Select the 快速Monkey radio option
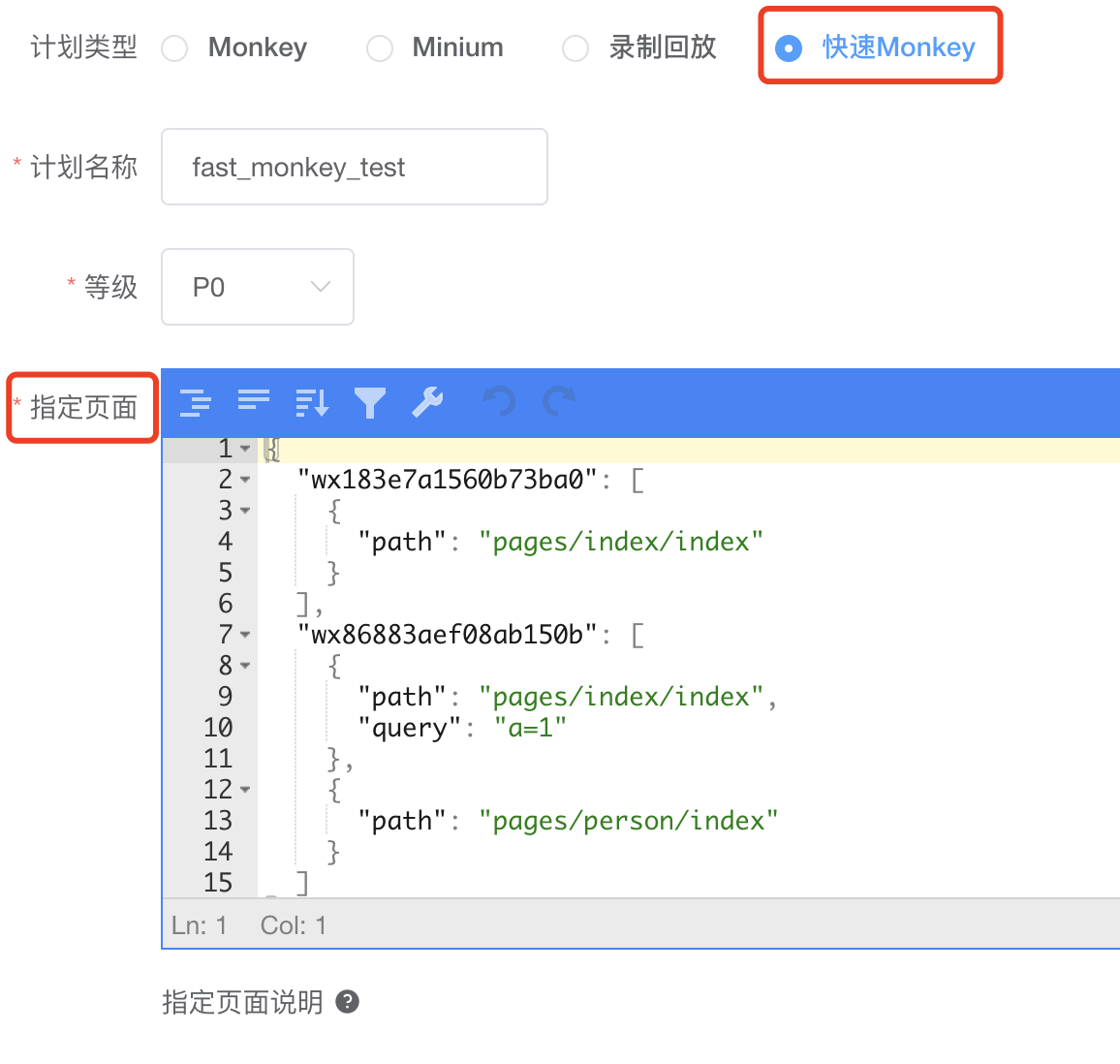Screen dimensions: 1120x1064 (x=789, y=48)
